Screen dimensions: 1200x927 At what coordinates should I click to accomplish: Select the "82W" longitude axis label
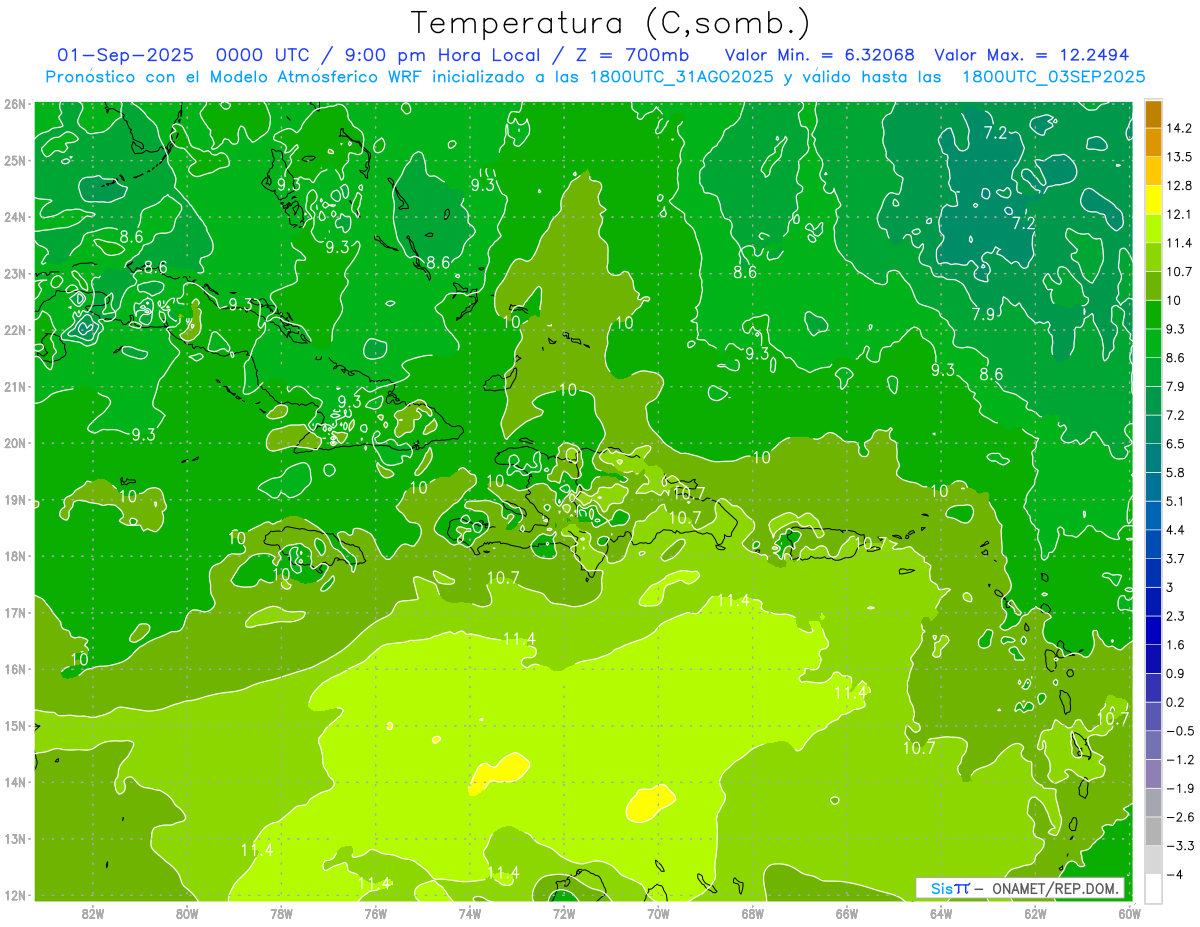click(92, 912)
